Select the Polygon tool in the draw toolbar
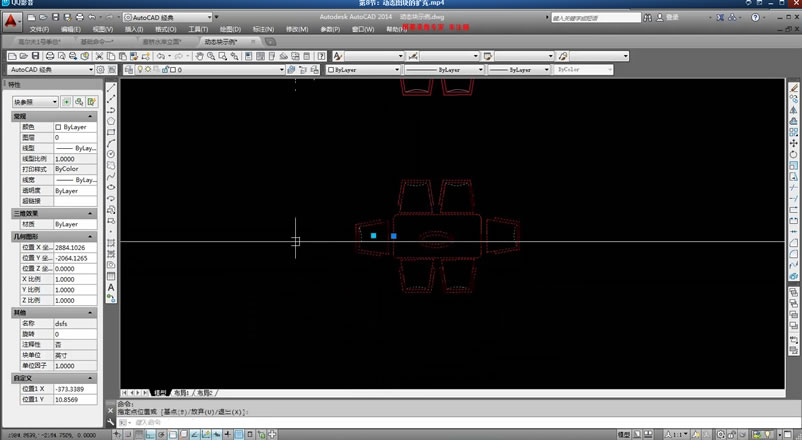Image resolution: width=802 pixels, height=440 pixels. [111, 121]
